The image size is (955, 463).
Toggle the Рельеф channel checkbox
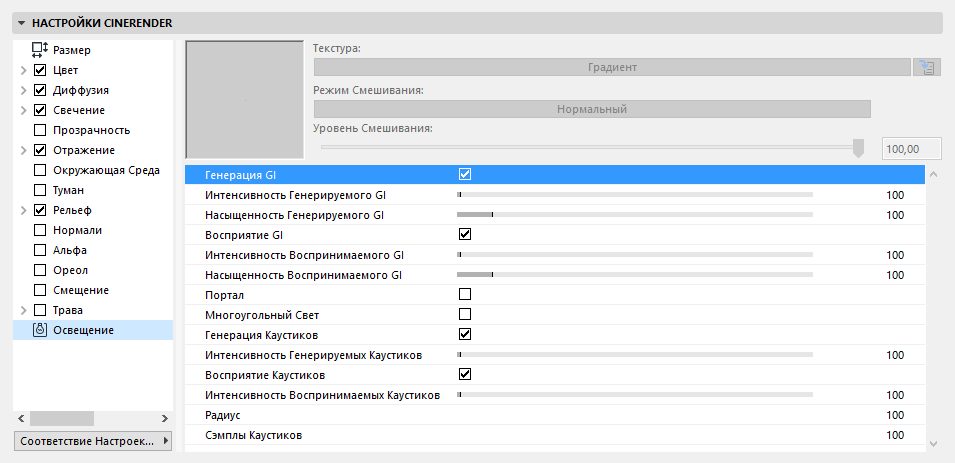[40, 210]
